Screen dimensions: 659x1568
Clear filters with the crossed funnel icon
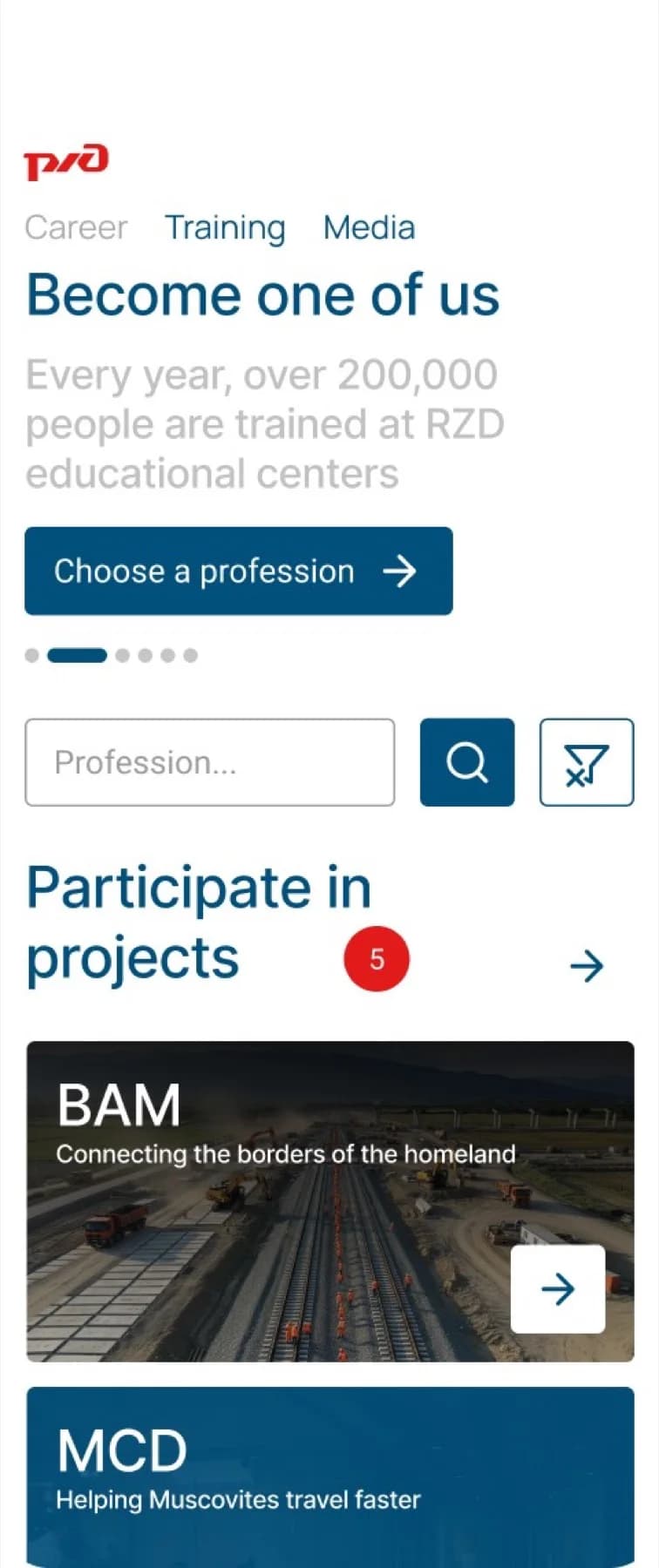point(586,762)
